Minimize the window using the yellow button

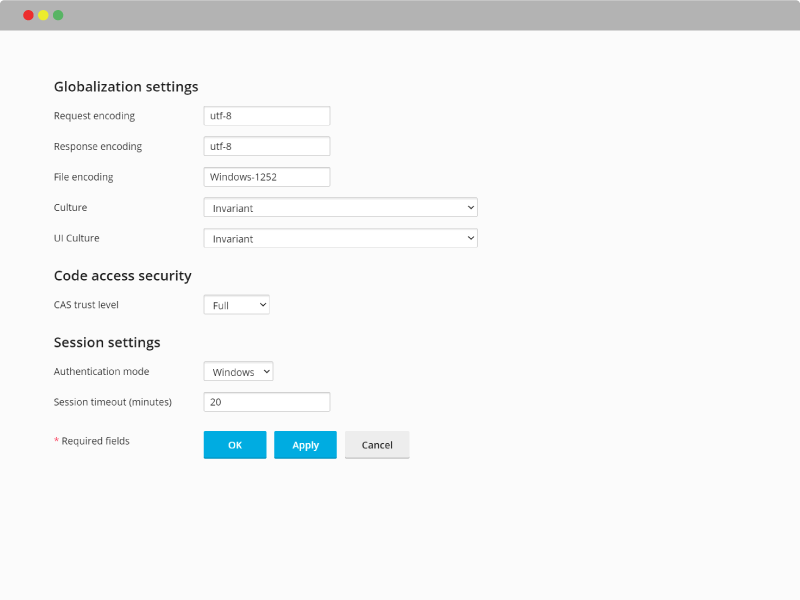[x=43, y=15]
